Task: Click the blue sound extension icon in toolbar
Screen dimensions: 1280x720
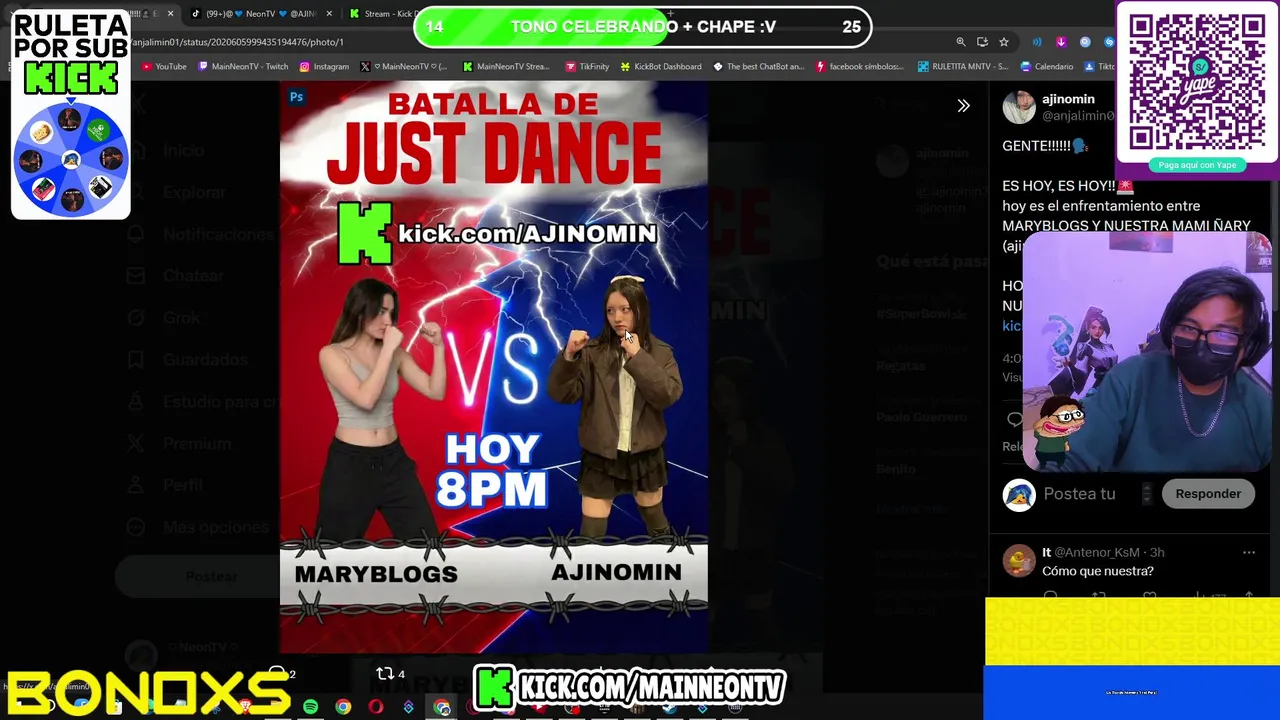Action: [1036, 42]
